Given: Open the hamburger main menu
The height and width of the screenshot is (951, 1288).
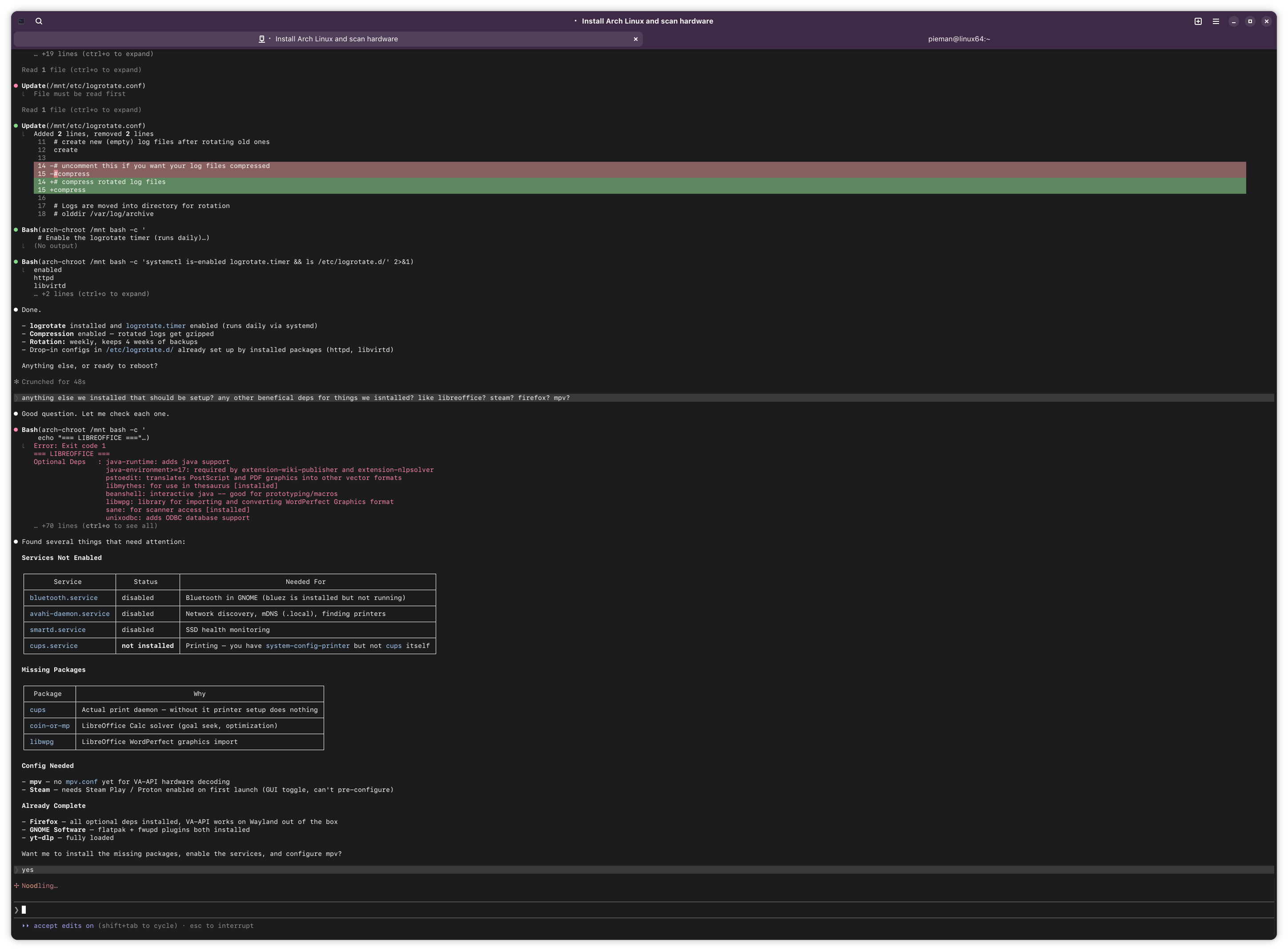Looking at the screenshot, I should tap(1216, 21).
